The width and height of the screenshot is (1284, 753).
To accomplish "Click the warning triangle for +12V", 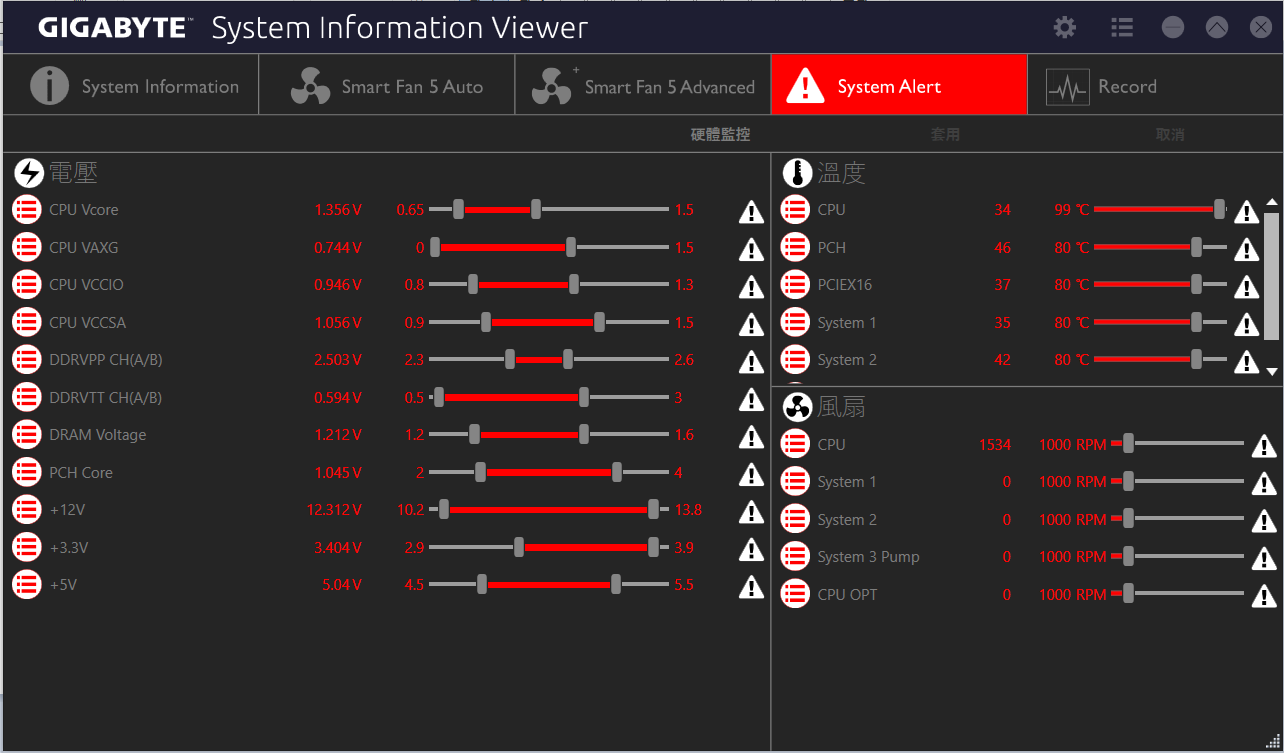I will pyautogui.click(x=751, y=511).
